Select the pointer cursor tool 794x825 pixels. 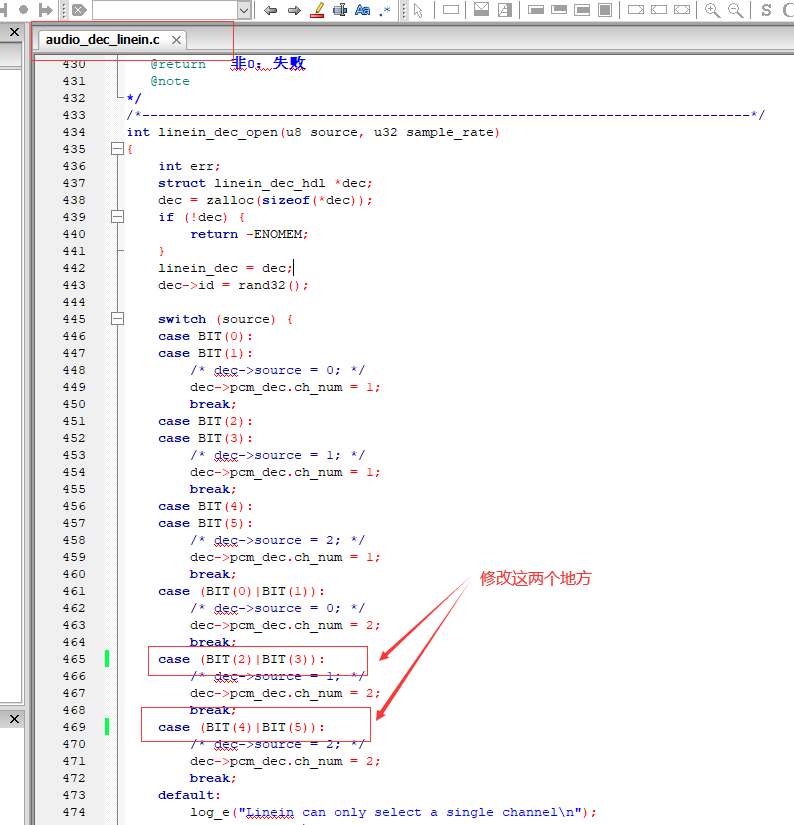[418, 10]
